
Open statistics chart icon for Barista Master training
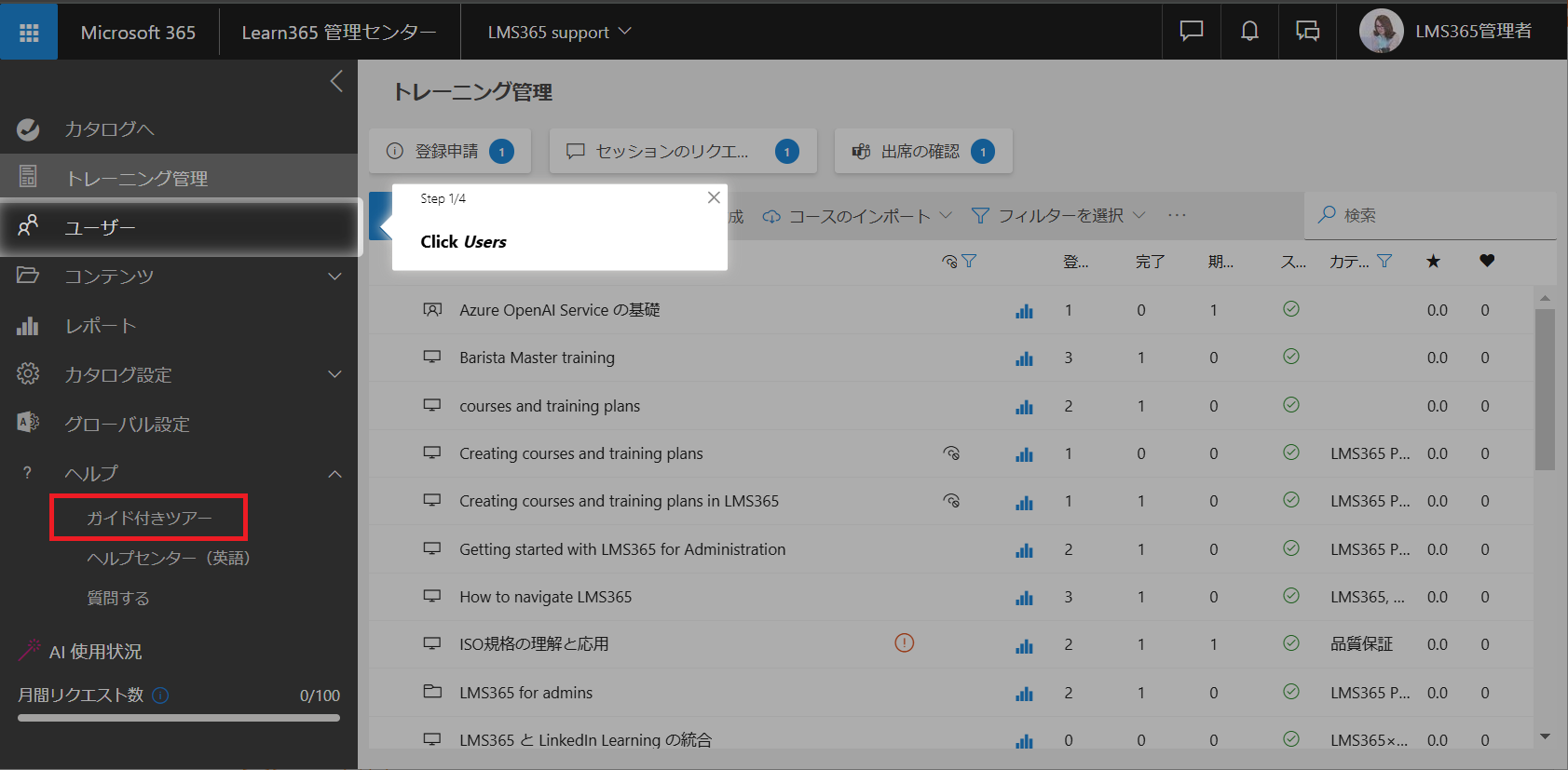(x=1024, y=358)
